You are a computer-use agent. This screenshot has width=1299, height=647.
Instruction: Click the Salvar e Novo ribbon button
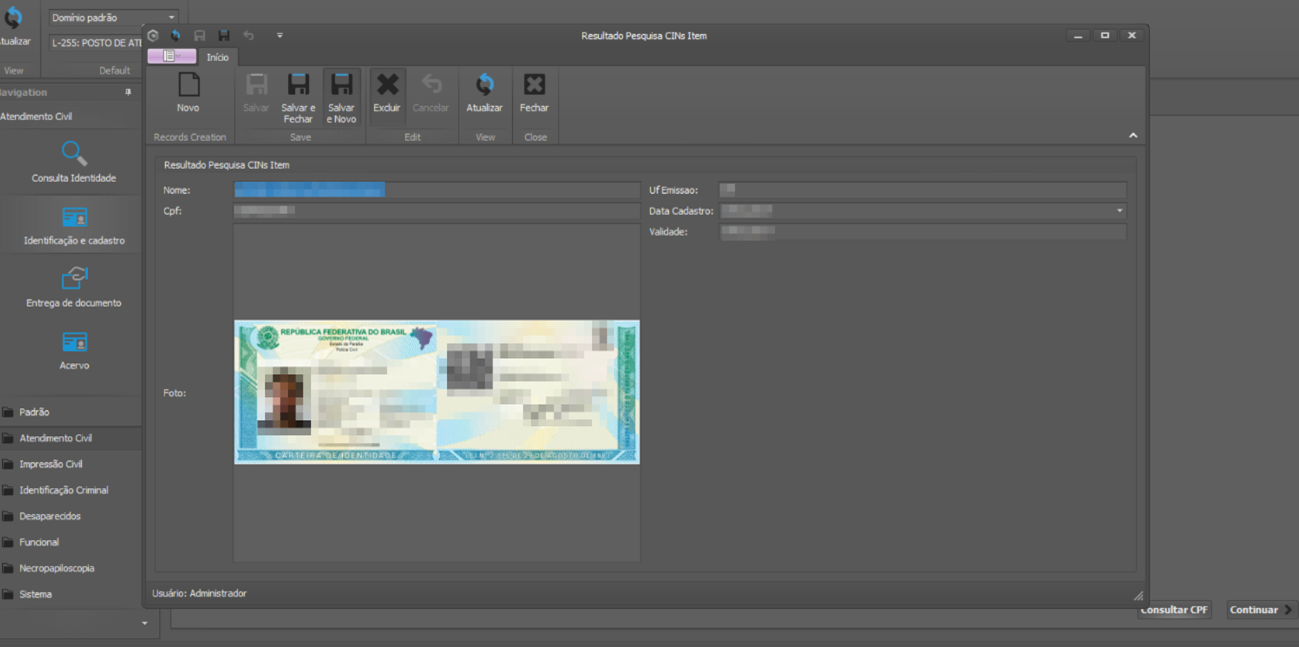(x=341, y=97)
